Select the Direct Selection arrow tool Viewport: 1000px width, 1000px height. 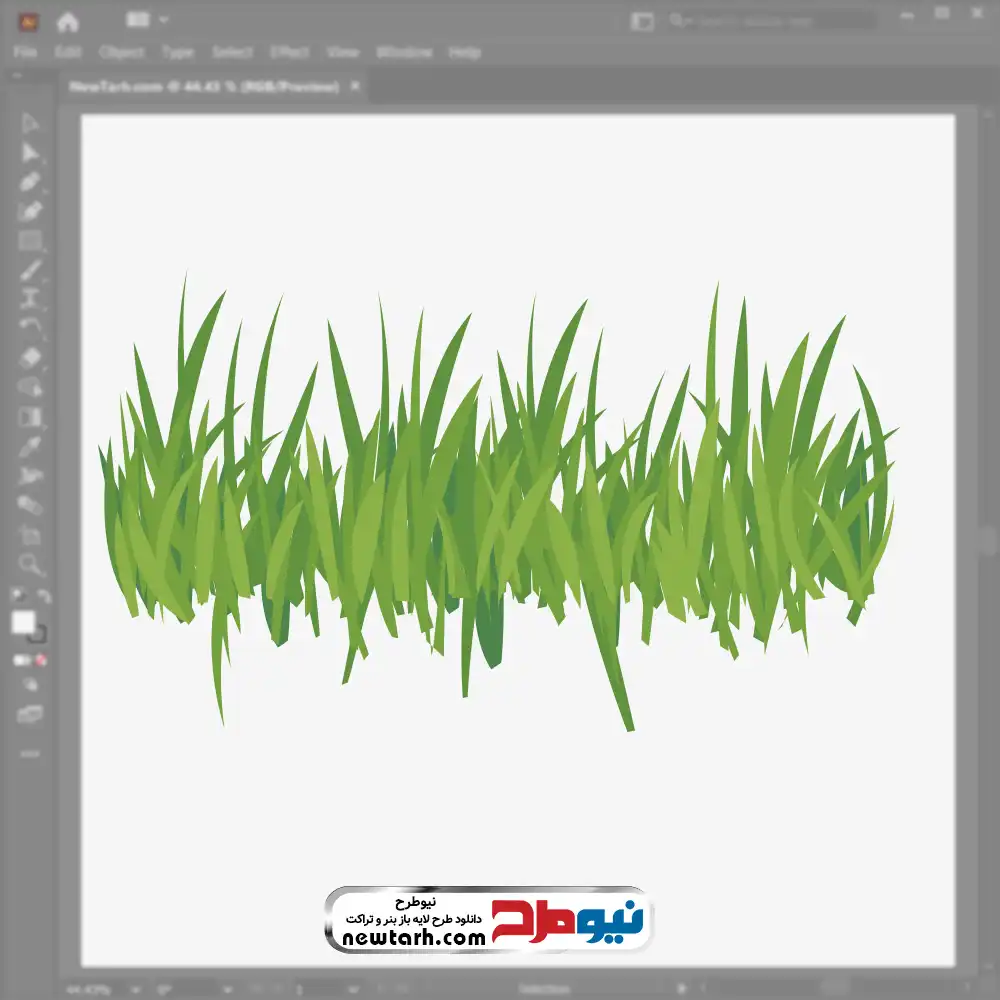coord(29,153)
